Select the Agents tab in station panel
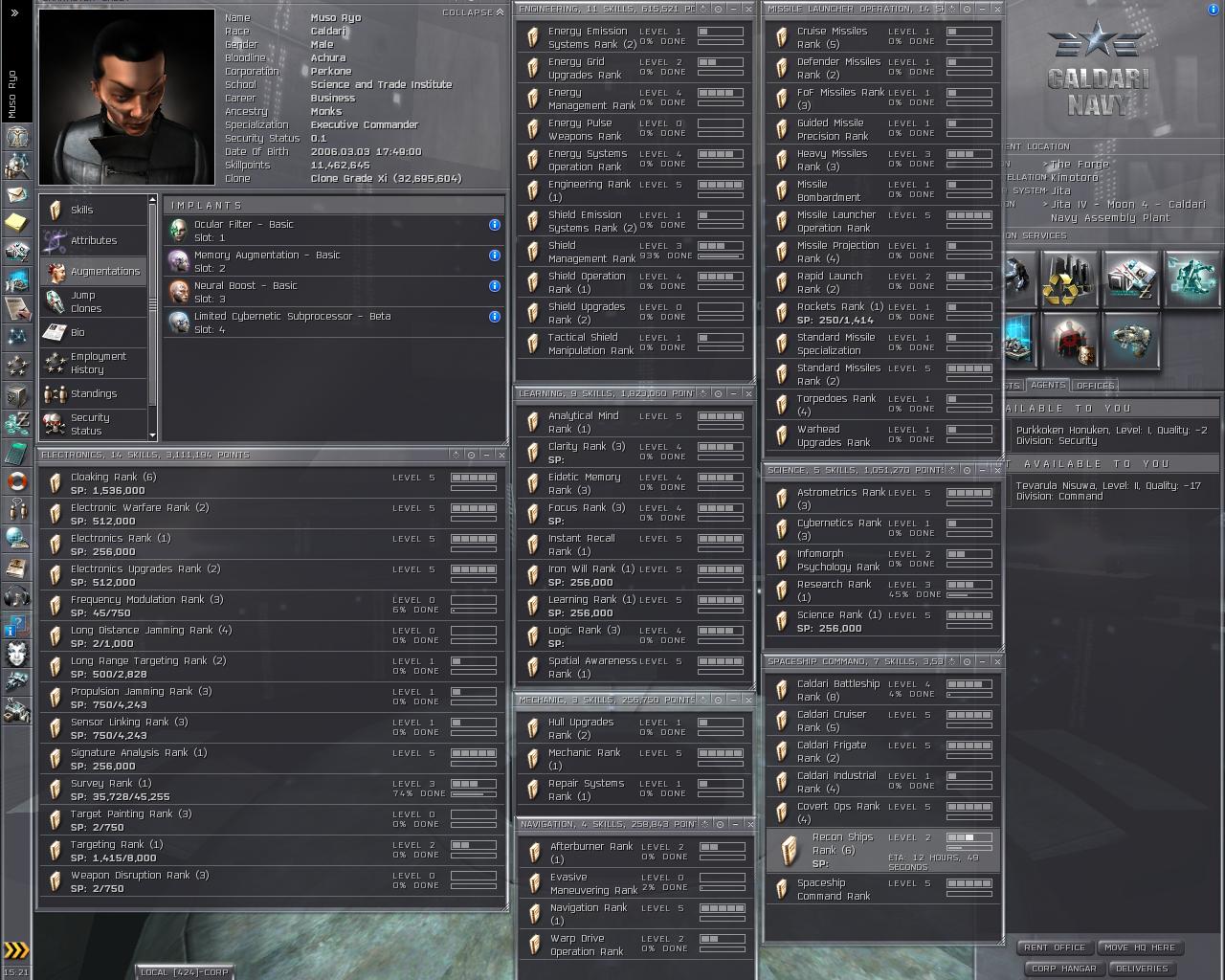1225x980 pixels. tap(1048, 385)
